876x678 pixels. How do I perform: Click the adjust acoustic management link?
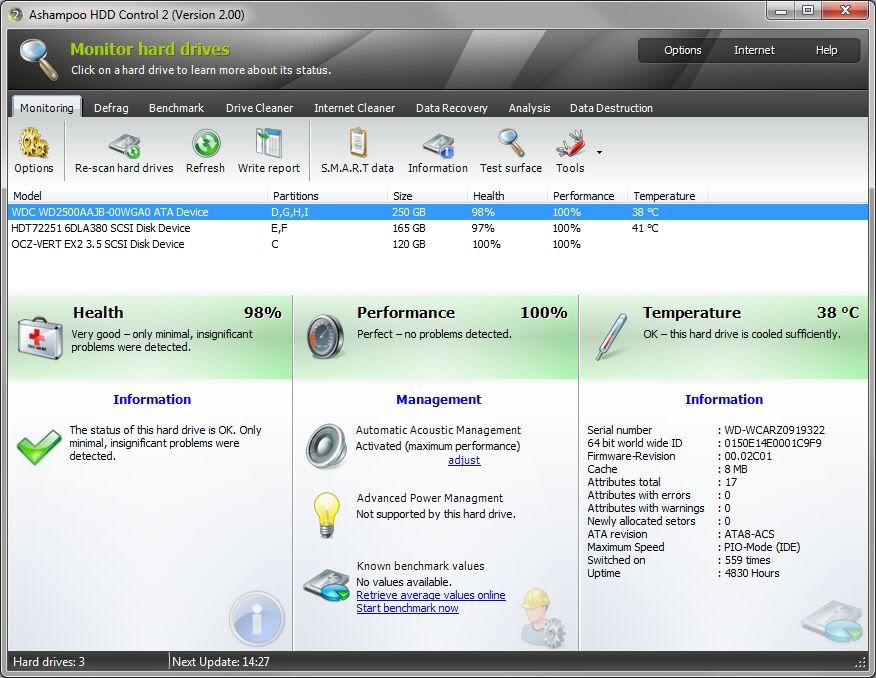[x=464, y=460]
